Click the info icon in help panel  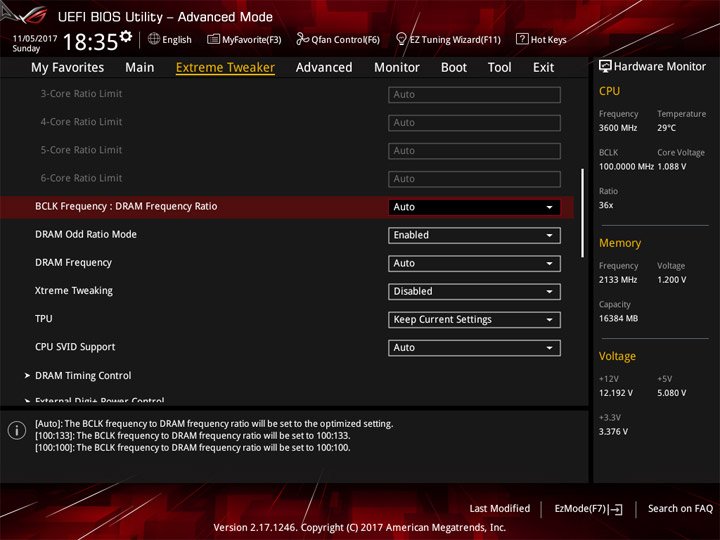pos(17,431)
